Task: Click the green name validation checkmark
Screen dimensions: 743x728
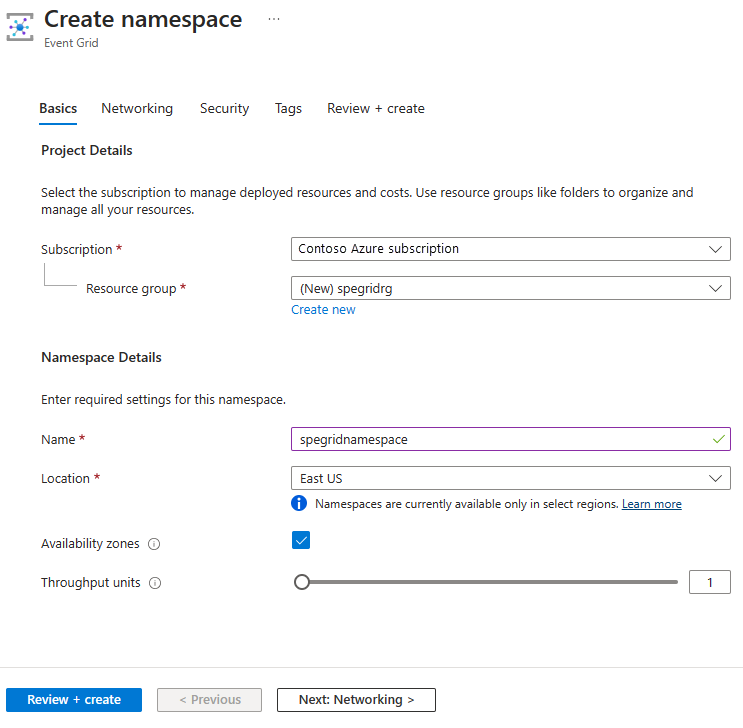Action: 718,439
